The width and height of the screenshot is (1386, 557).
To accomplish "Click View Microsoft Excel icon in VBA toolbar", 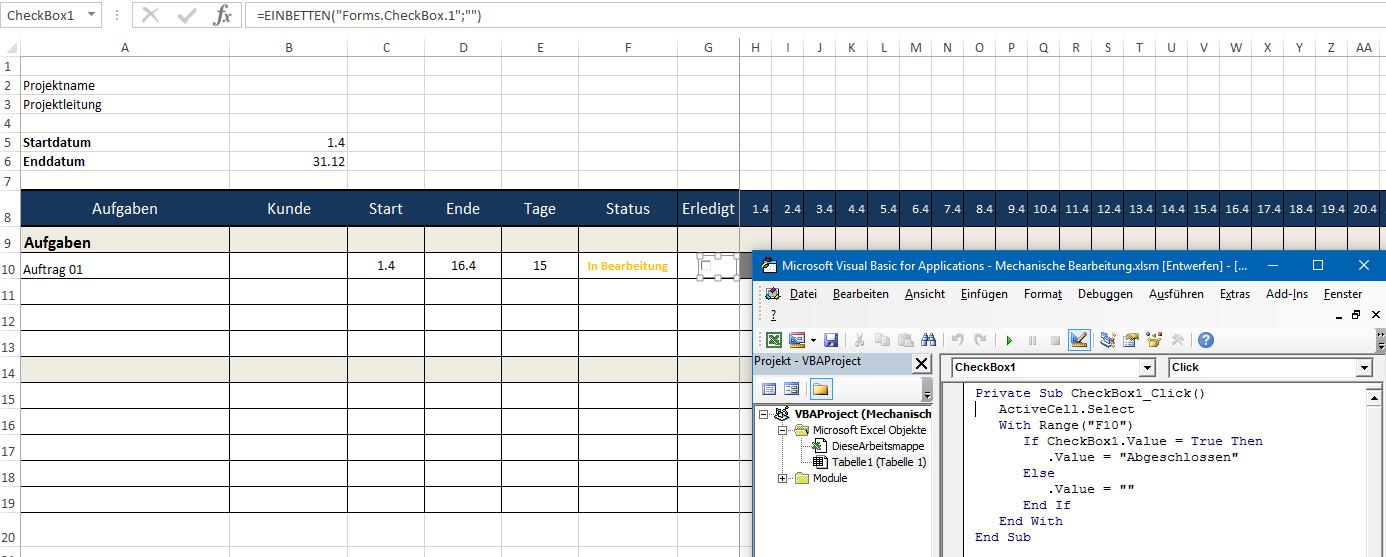I will coord(774,340).
